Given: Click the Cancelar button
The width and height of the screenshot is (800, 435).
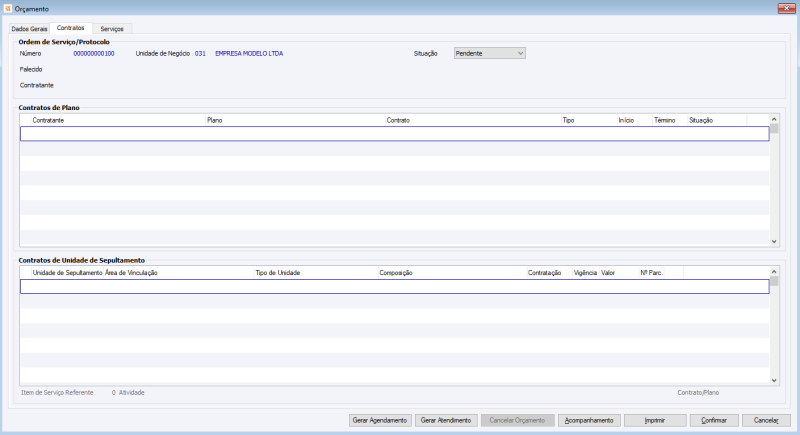Looking at the screenshot, I should (x=766, y=420).
